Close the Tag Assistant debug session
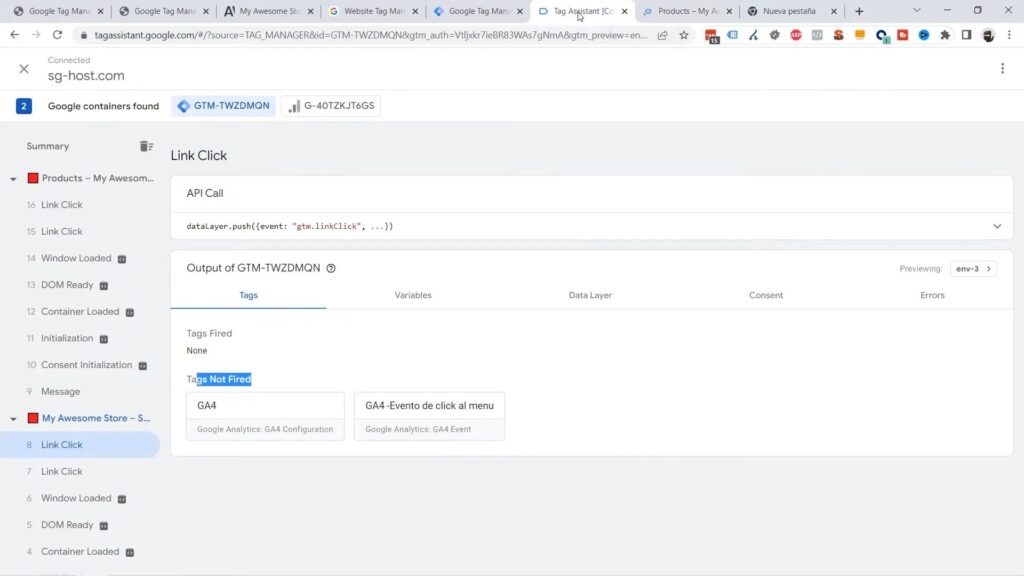Viewport: 1024px width, 576px height. point(24,69)
